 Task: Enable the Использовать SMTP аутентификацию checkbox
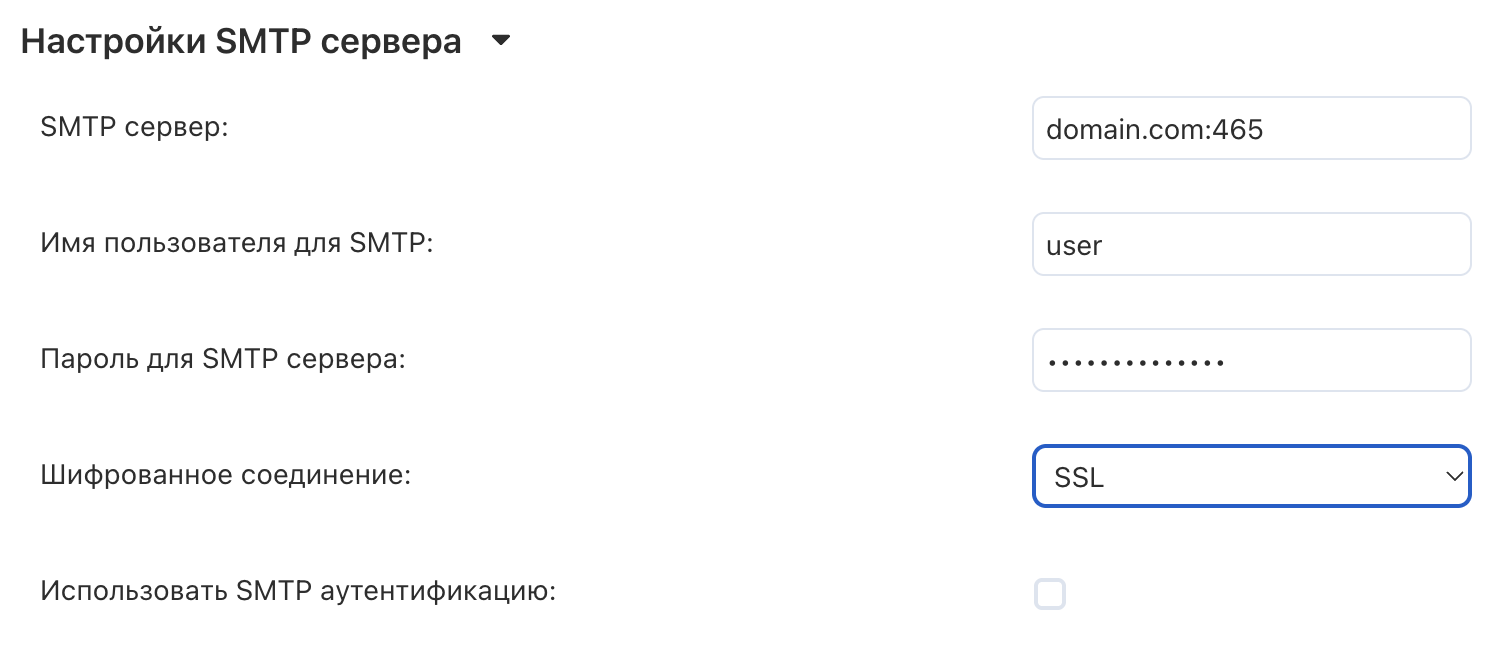point(1050,594)
